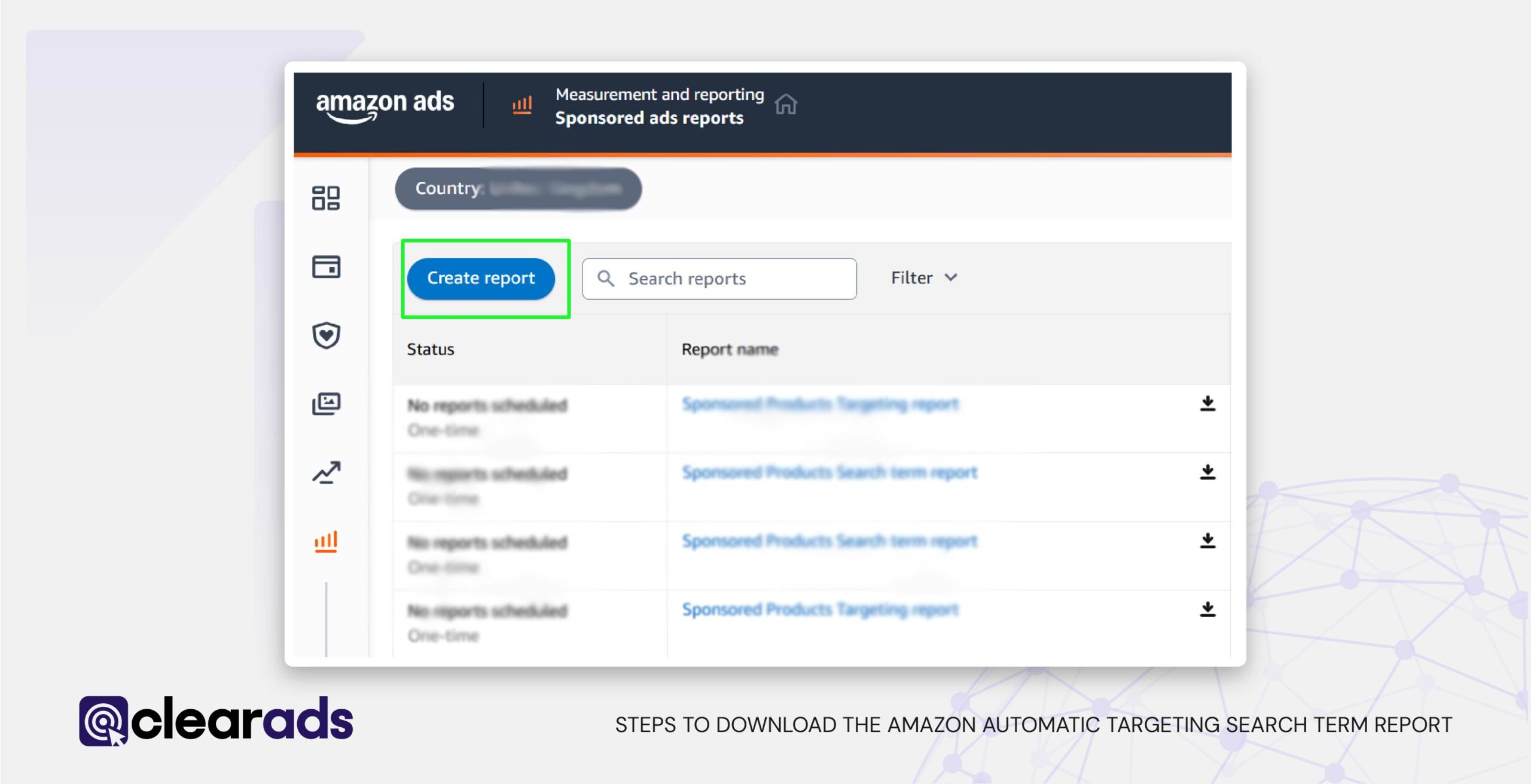The width and height of the screenshot is (1531, 784).
Task: Expand the Filter dropdown
Action: [923, 277]
